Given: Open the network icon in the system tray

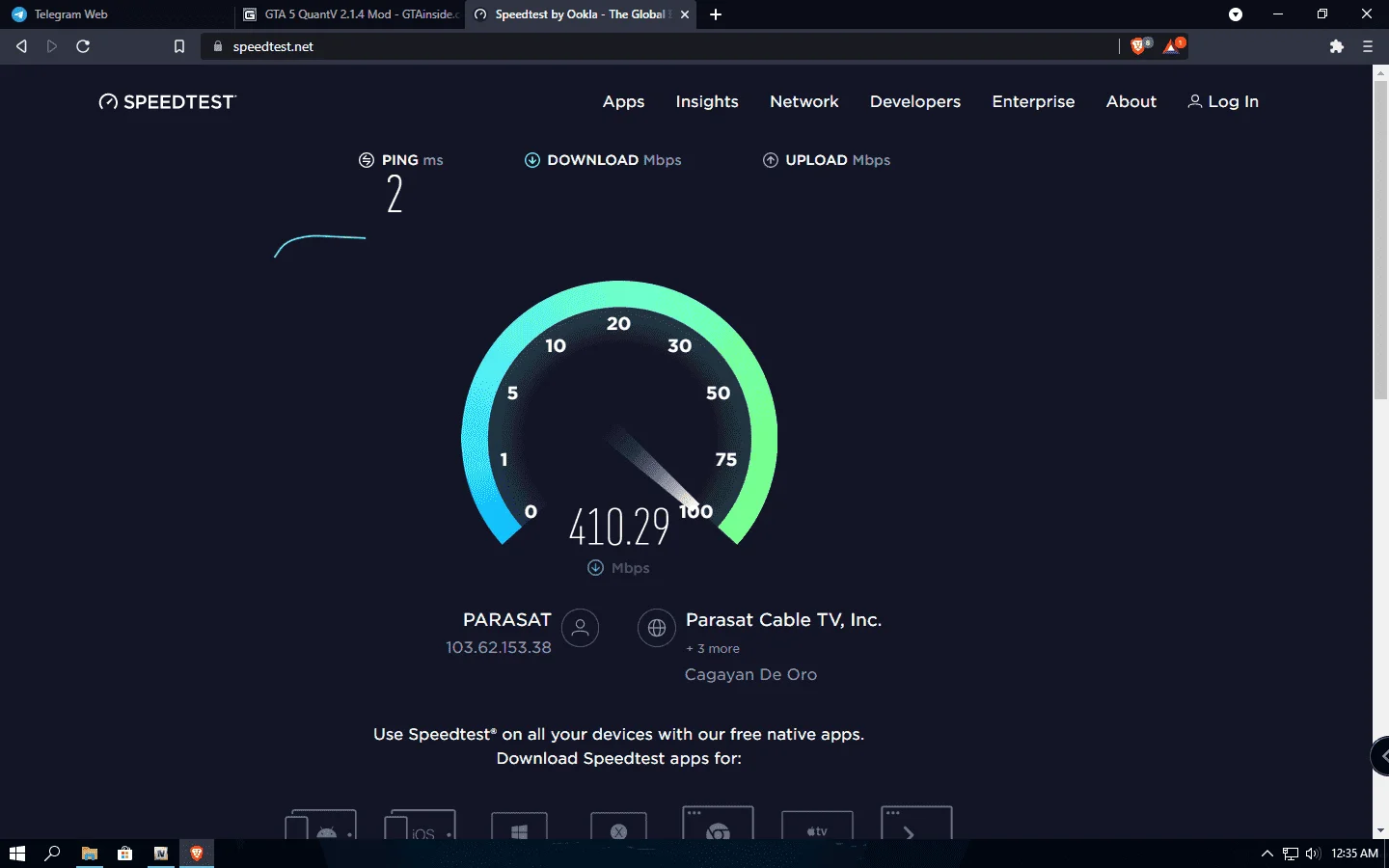Looking at the screenshot, I should click(x=1291, y=854).
